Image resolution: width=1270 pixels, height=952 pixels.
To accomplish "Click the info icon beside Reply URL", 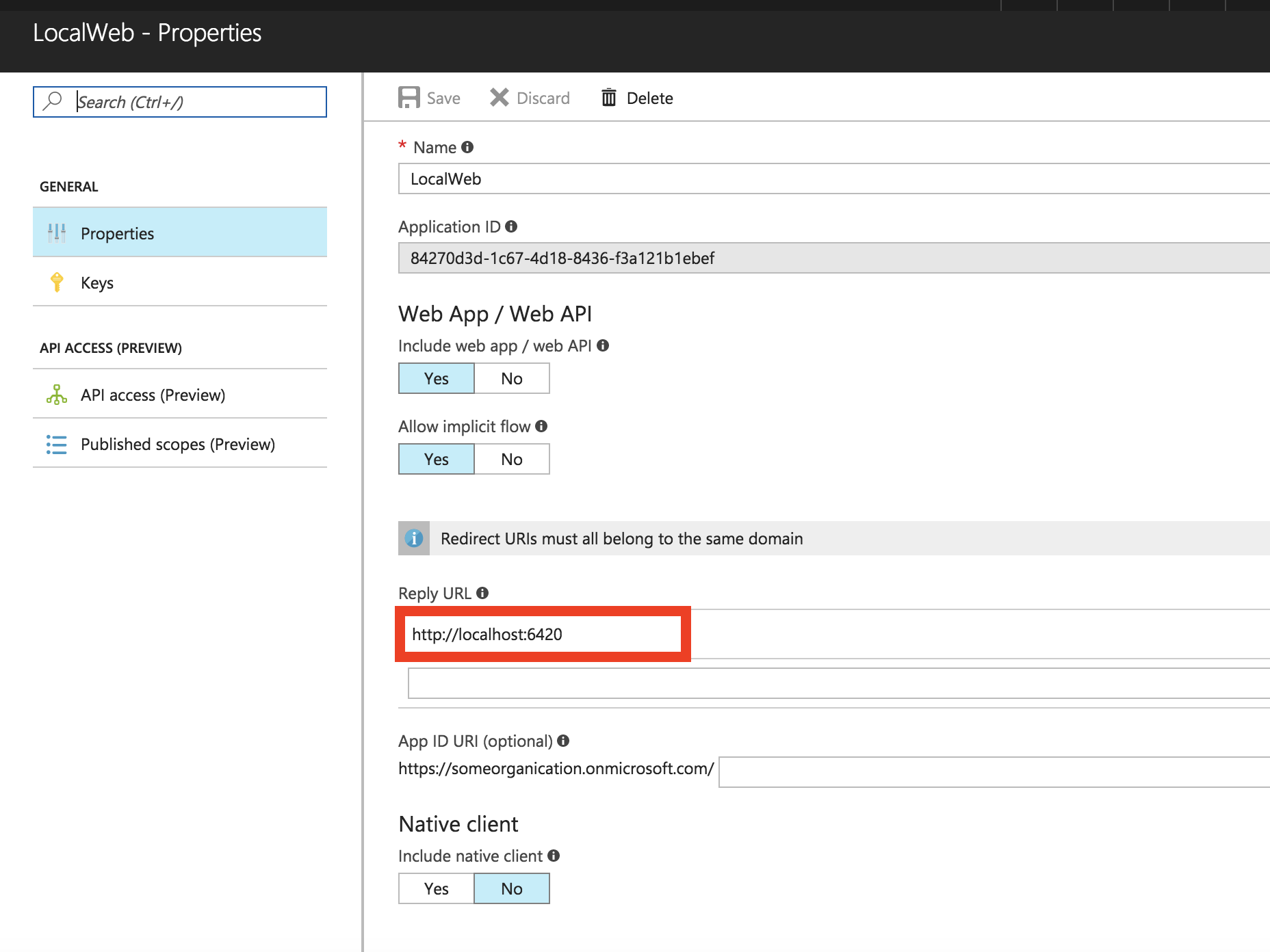I will pyautogui.click(x=482, y=593).
